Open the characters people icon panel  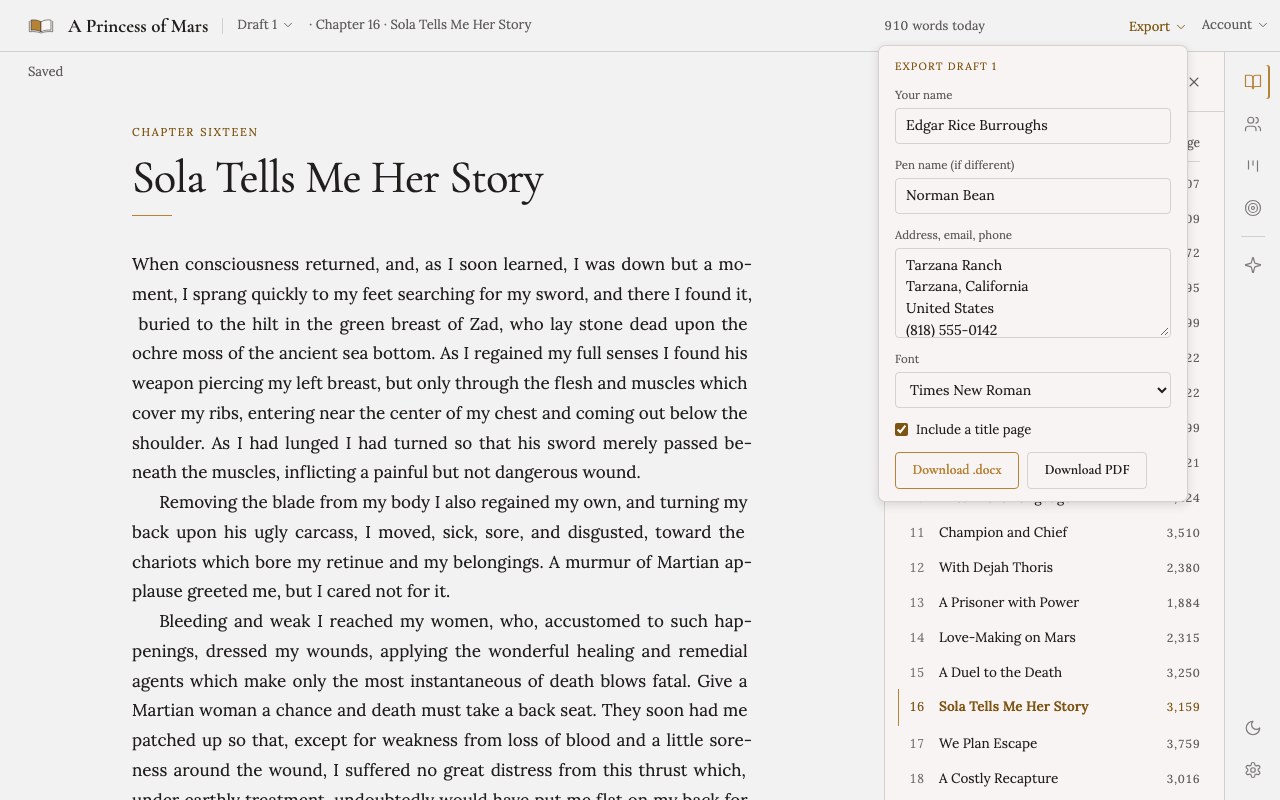[x=1252, y=124]
